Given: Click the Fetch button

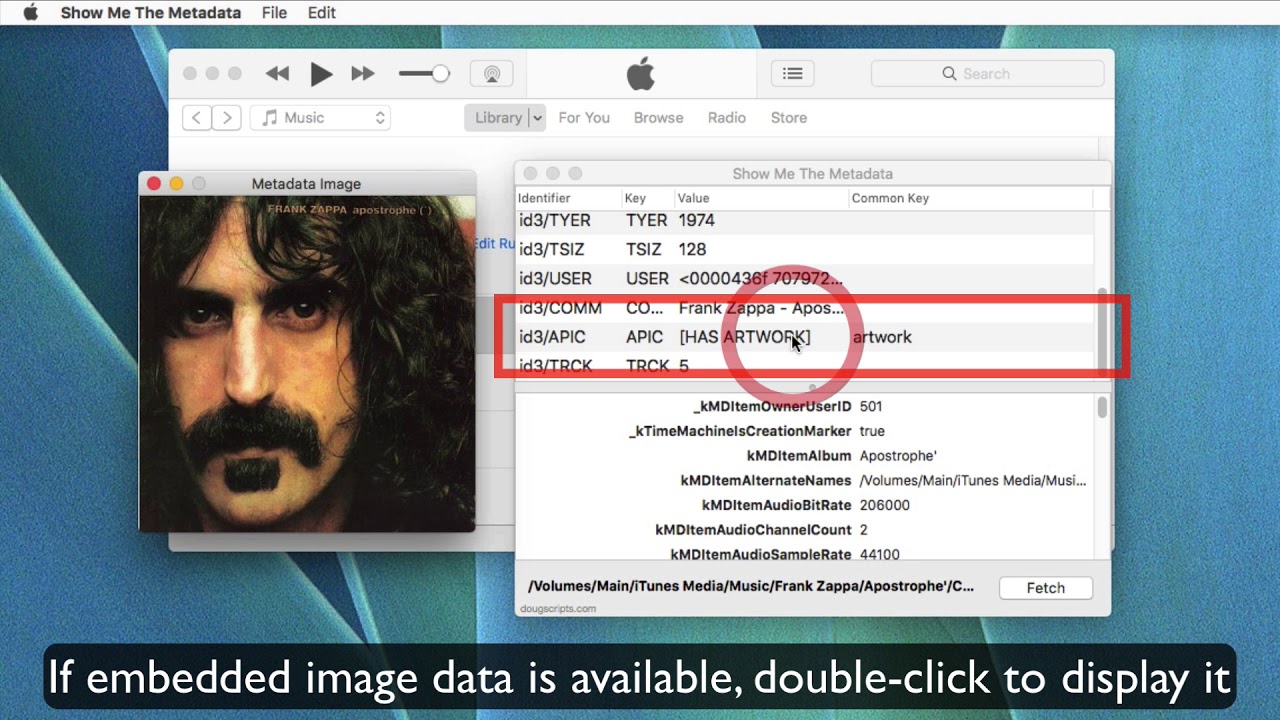Looking at the screenshot, I should click(x=1046, y=588).
